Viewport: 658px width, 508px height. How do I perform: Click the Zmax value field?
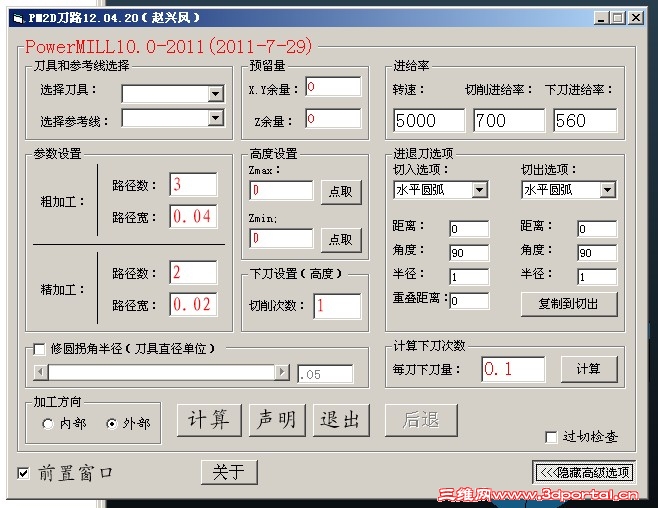pyautogui.click(x=281, y=190)
